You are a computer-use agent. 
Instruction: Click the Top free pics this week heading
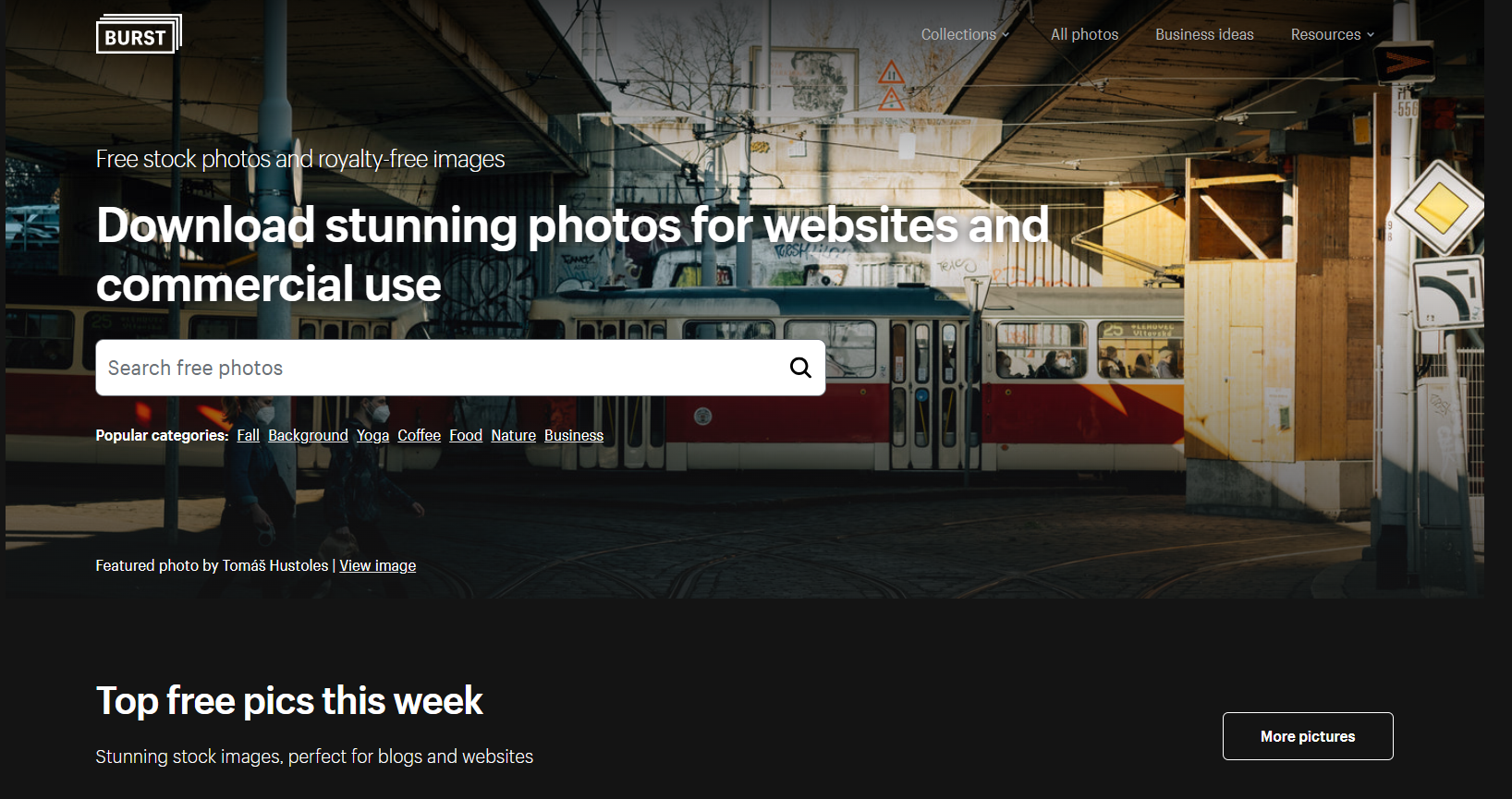(289, 701)
